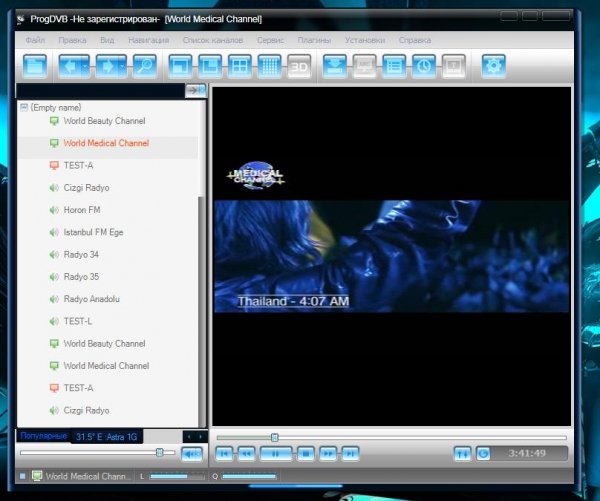Select the highlighted orange World Medical Channel

tap(106, 143)
